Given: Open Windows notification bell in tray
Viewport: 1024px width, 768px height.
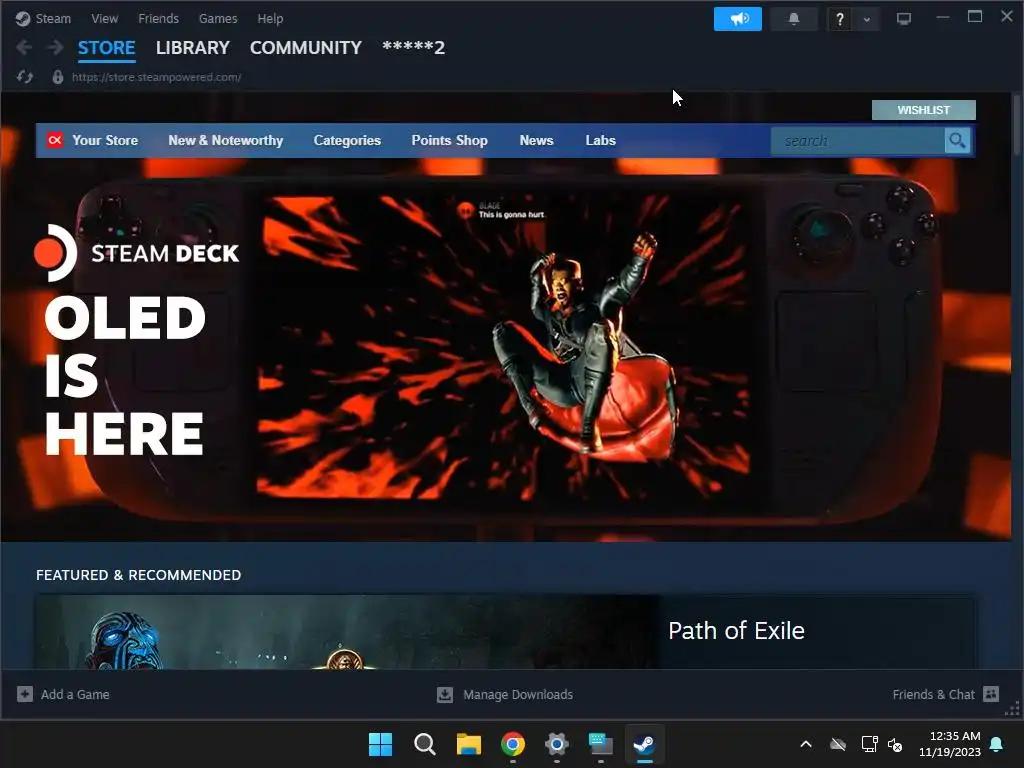Looking at the screenshot, I should pos(997,744).
